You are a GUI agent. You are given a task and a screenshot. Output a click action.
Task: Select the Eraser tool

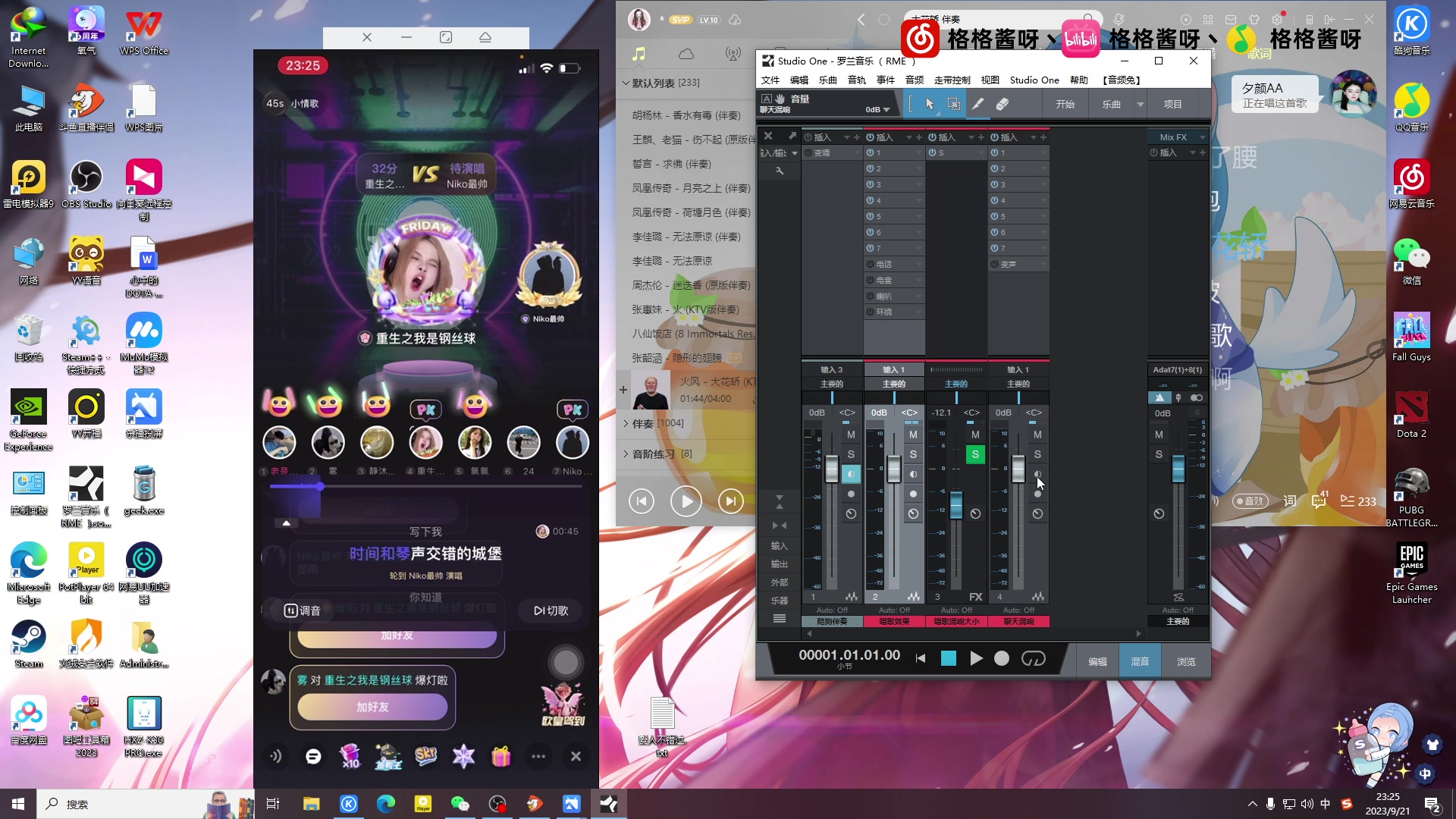click(x=1003, y=105)
